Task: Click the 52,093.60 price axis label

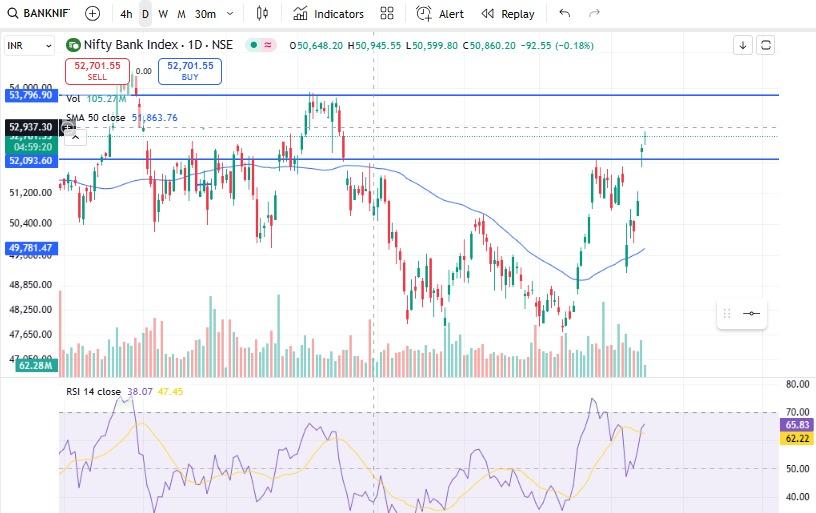Action: click(31, 161)
